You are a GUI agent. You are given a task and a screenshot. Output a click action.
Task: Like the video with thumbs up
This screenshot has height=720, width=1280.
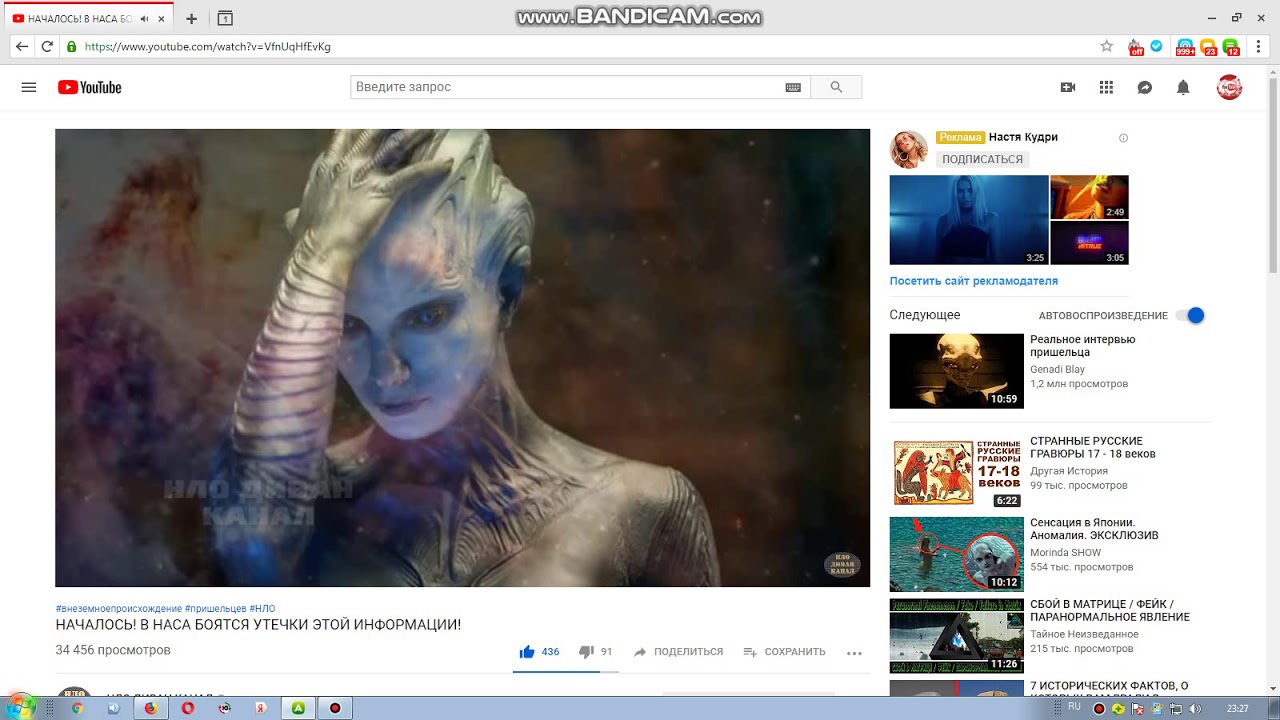tap(527, 652)
